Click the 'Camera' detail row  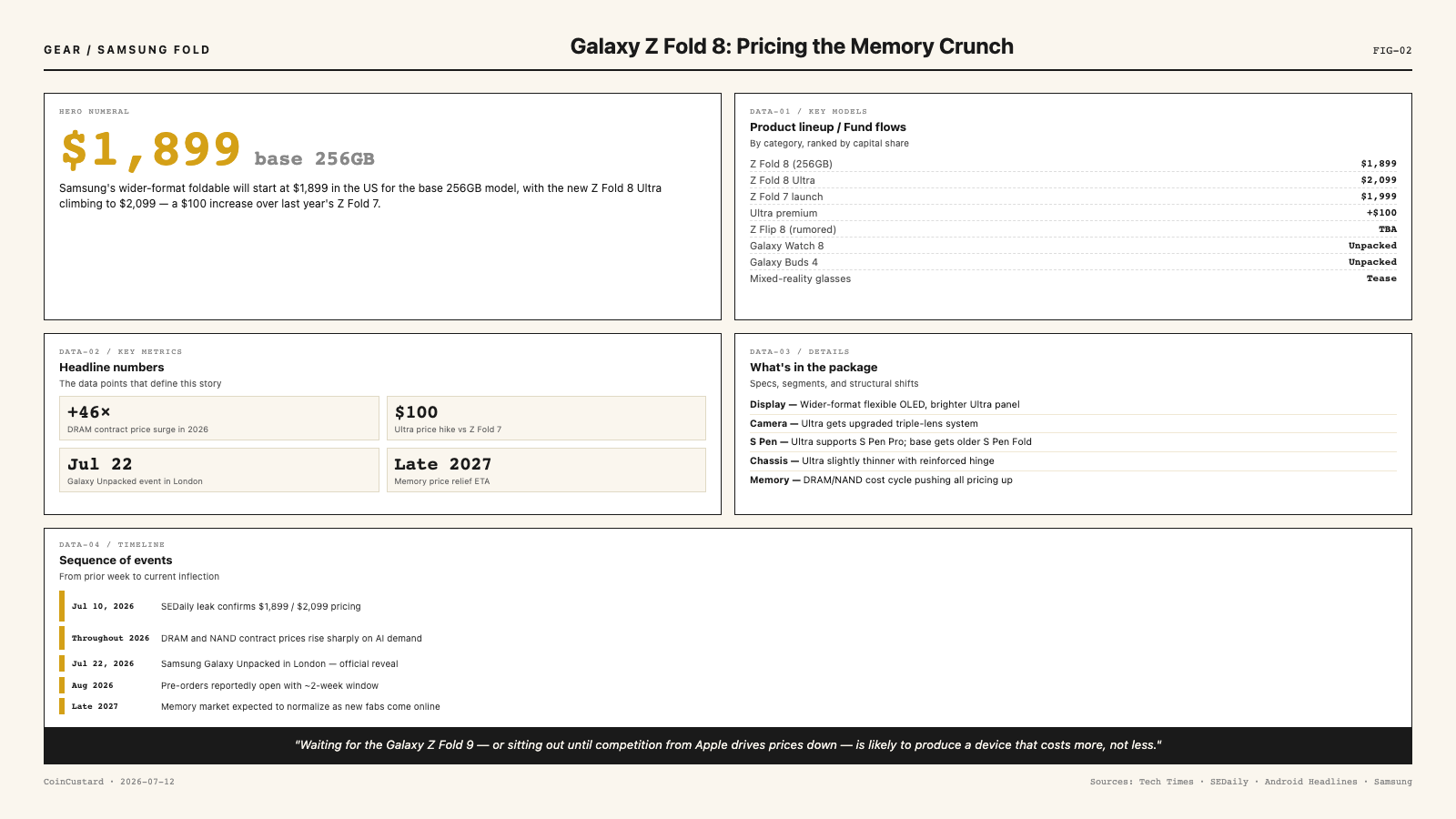coord(1073,423)
